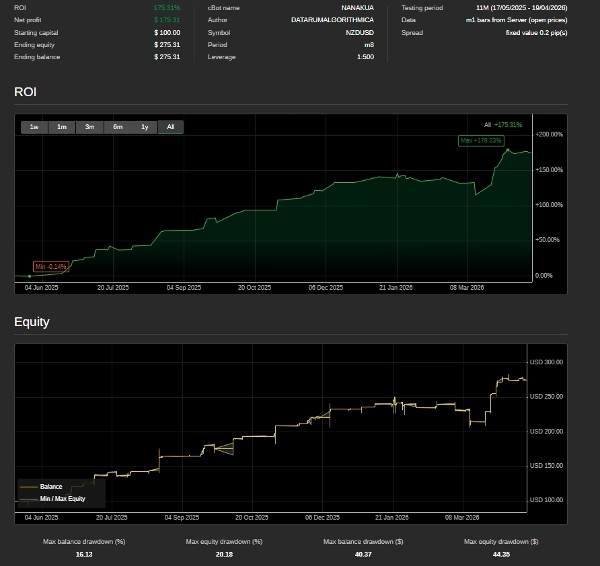Viewport: 600px width, 566px height.
Task: Toggle Min / Max Equity legend entry
Action: (62, 498)
